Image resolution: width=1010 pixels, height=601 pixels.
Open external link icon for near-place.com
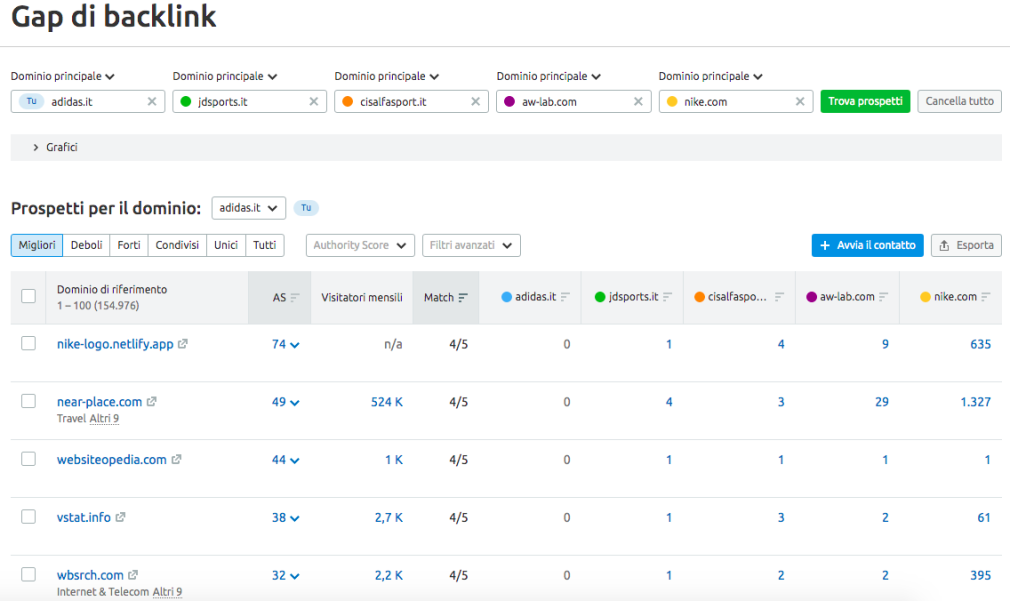[151, 401]
